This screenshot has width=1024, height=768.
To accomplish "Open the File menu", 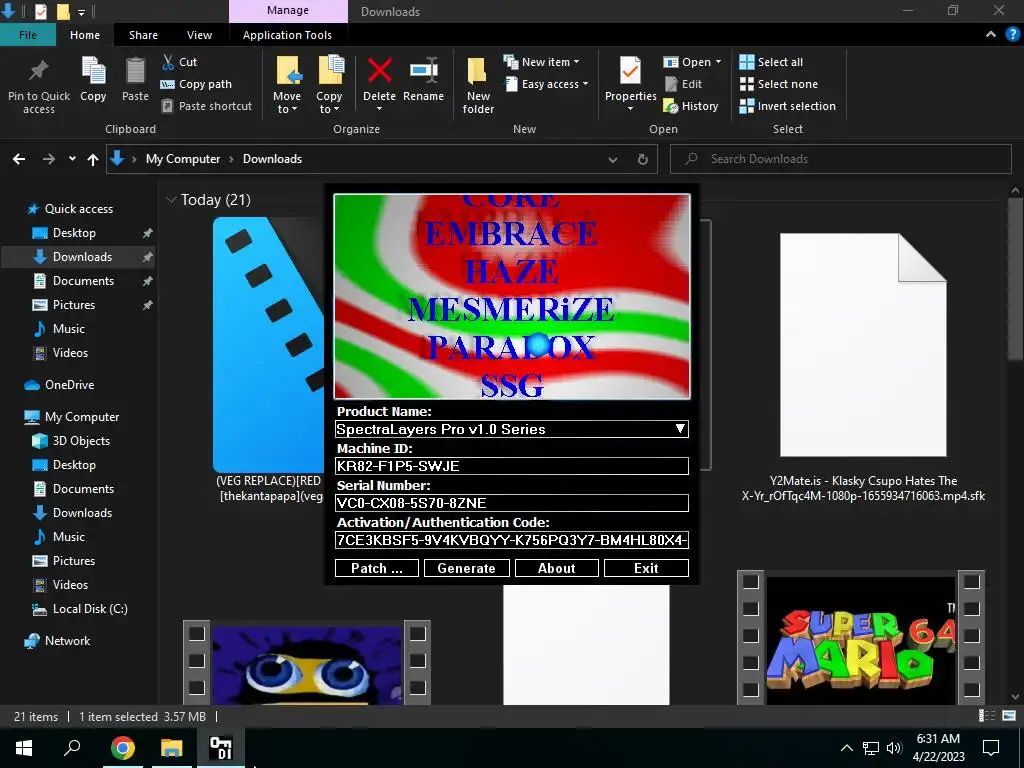I will [x=28, y=35].
